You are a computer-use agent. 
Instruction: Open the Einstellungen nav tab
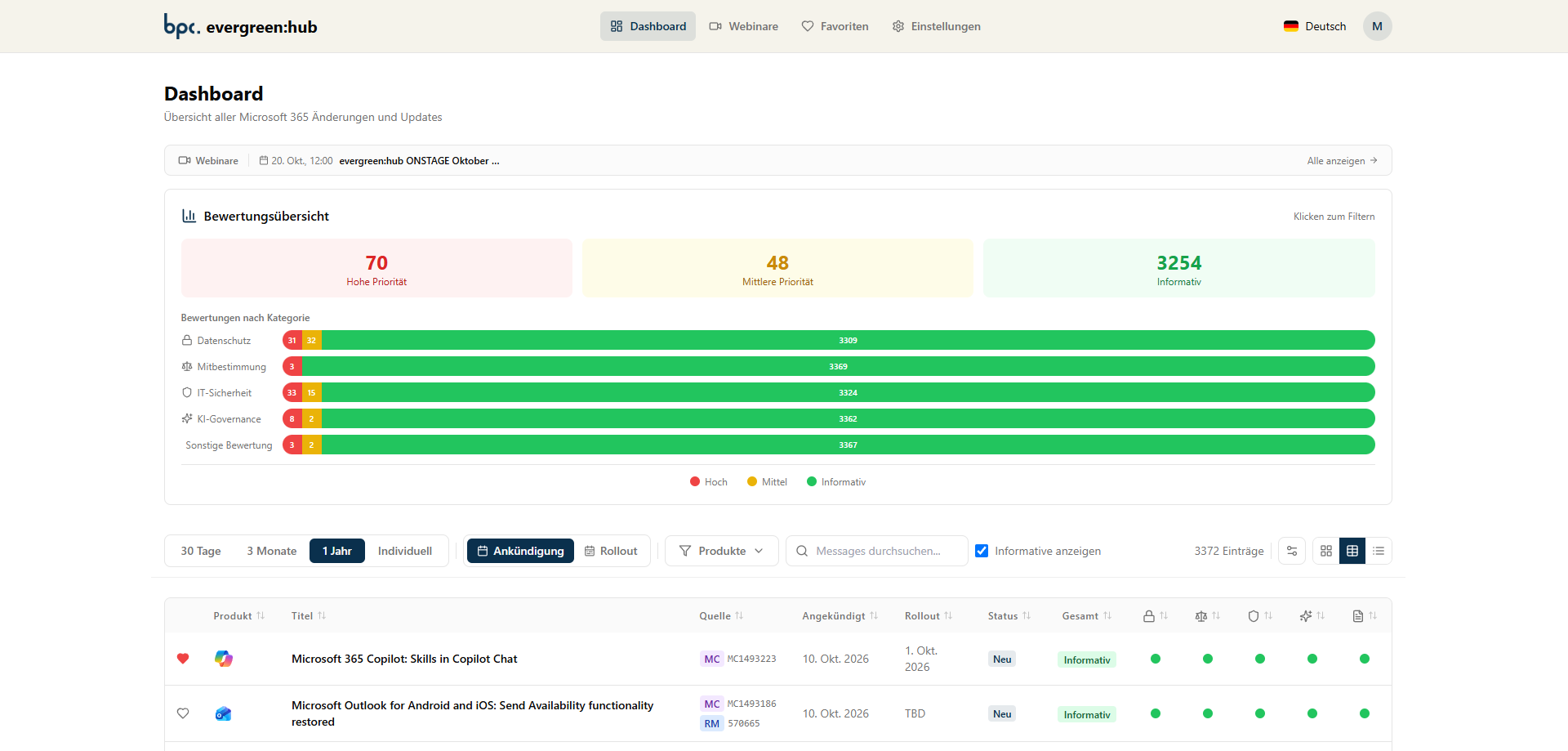936,26
